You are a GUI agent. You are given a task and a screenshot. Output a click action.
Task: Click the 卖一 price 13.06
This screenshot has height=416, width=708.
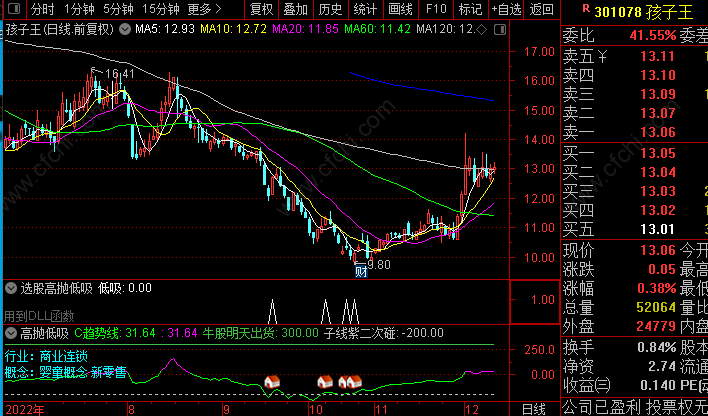[x=658, y=132]
